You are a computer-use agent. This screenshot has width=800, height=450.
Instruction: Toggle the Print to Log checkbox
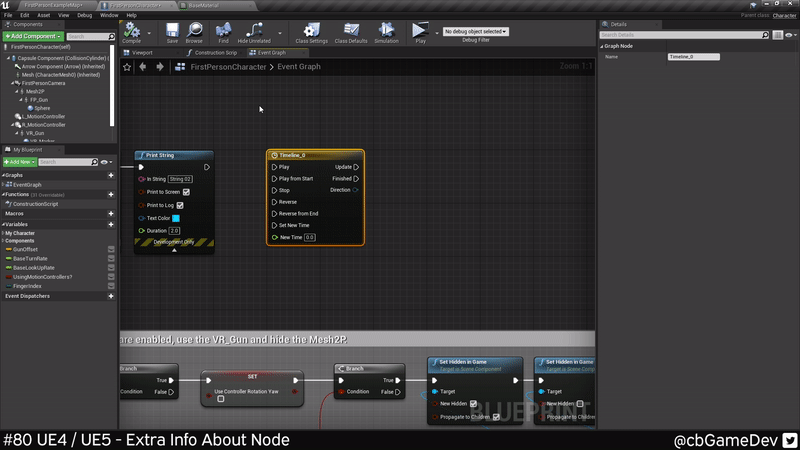click(x=180, y=205)
